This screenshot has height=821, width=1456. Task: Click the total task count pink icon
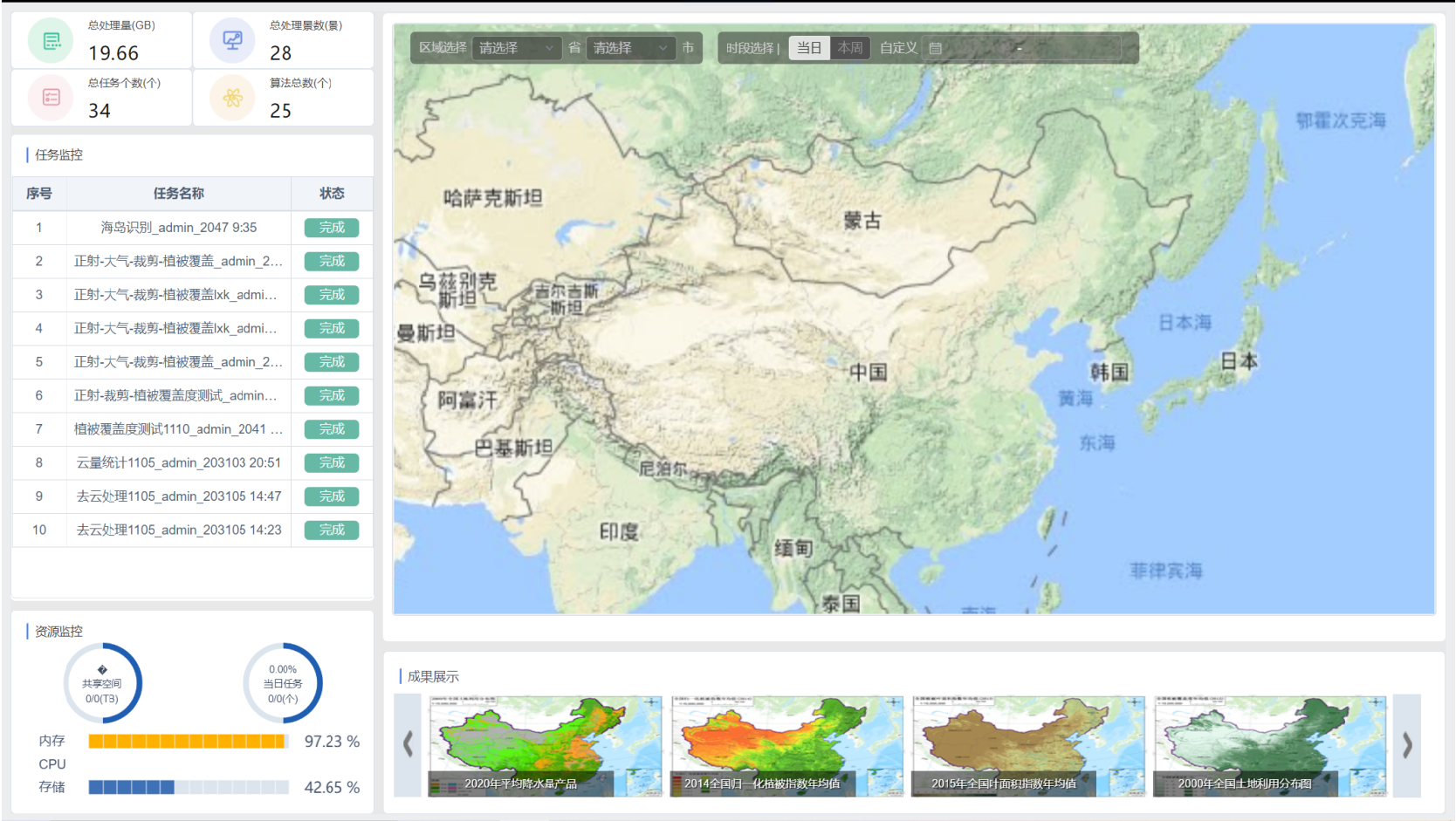(52, 98)
